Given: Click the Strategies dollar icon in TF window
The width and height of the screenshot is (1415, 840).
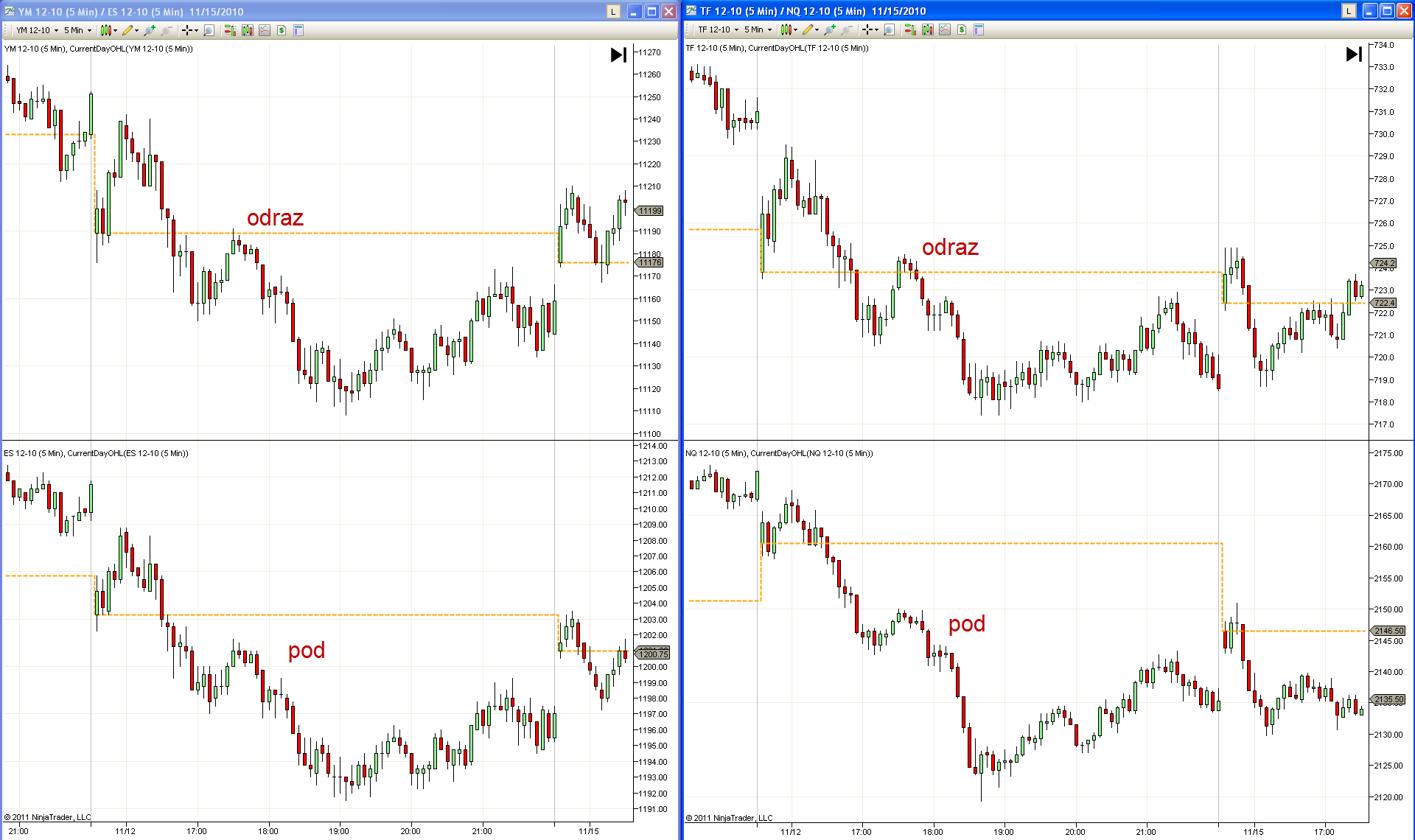Looking at the screenshot, I should (x=962, y=29).
